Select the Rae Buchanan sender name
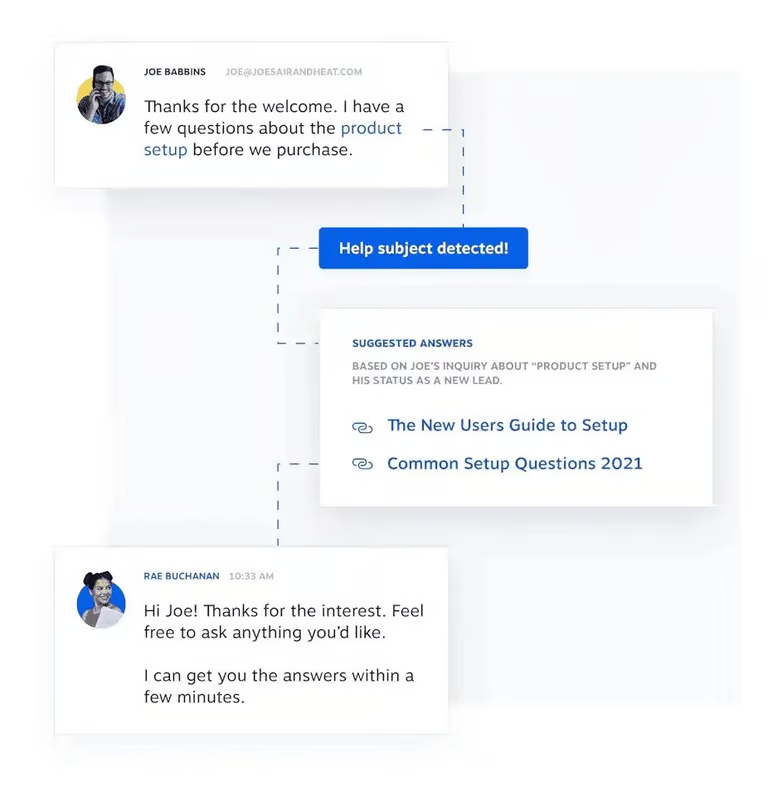 [182, 576]
